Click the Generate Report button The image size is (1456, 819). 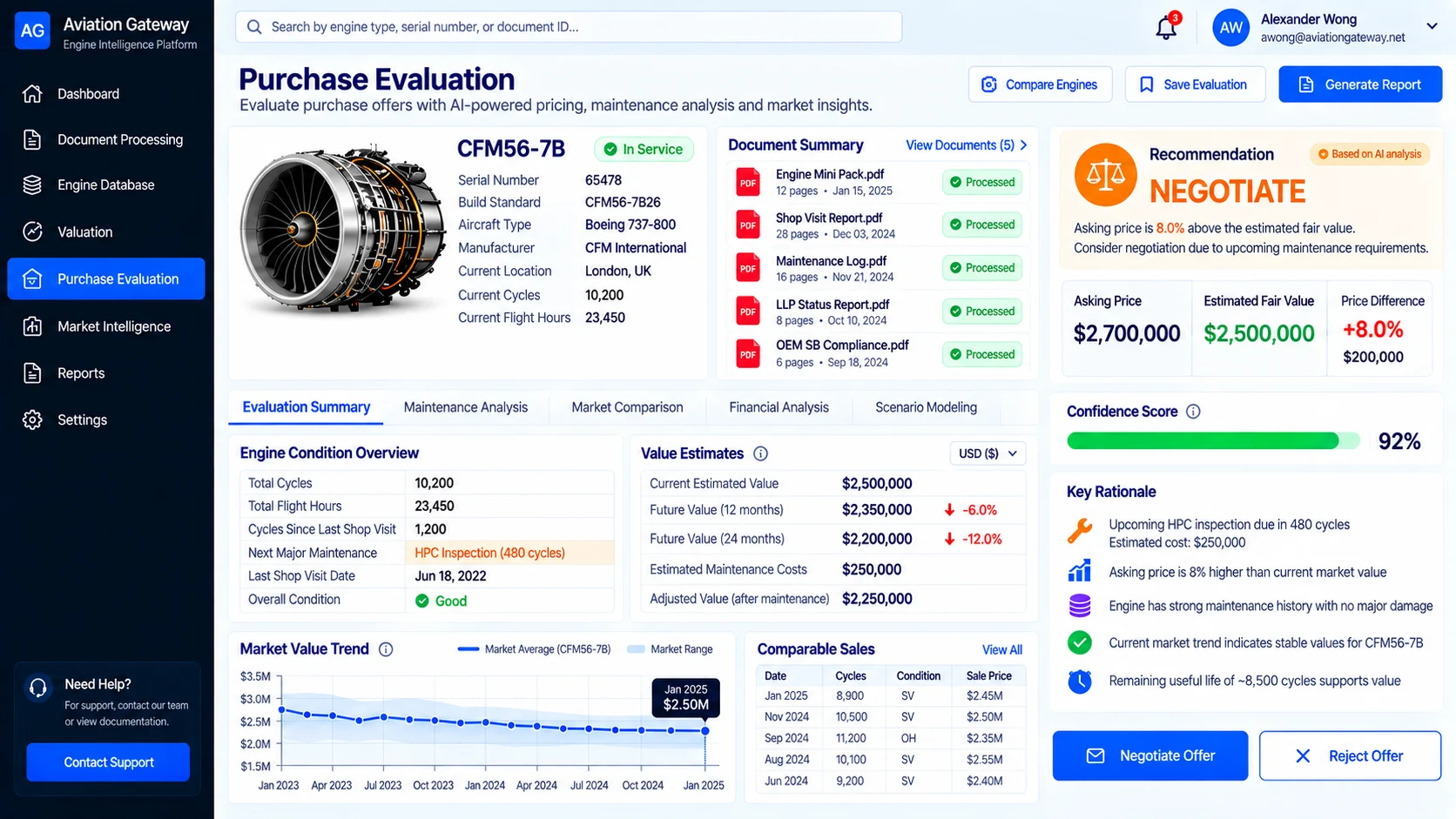1360,84
